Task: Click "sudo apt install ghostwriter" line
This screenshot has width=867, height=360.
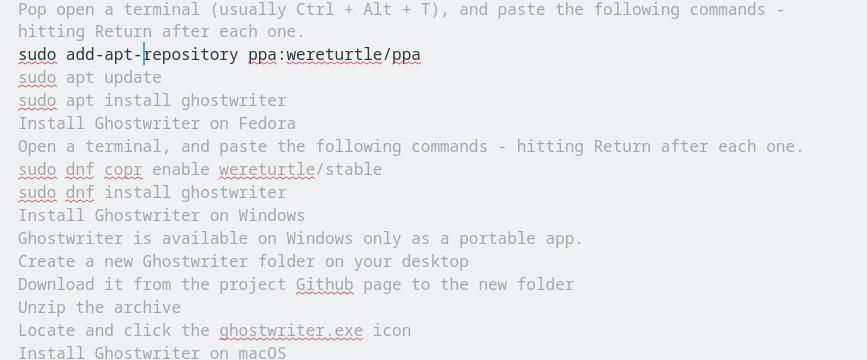Action: (152, 101)
